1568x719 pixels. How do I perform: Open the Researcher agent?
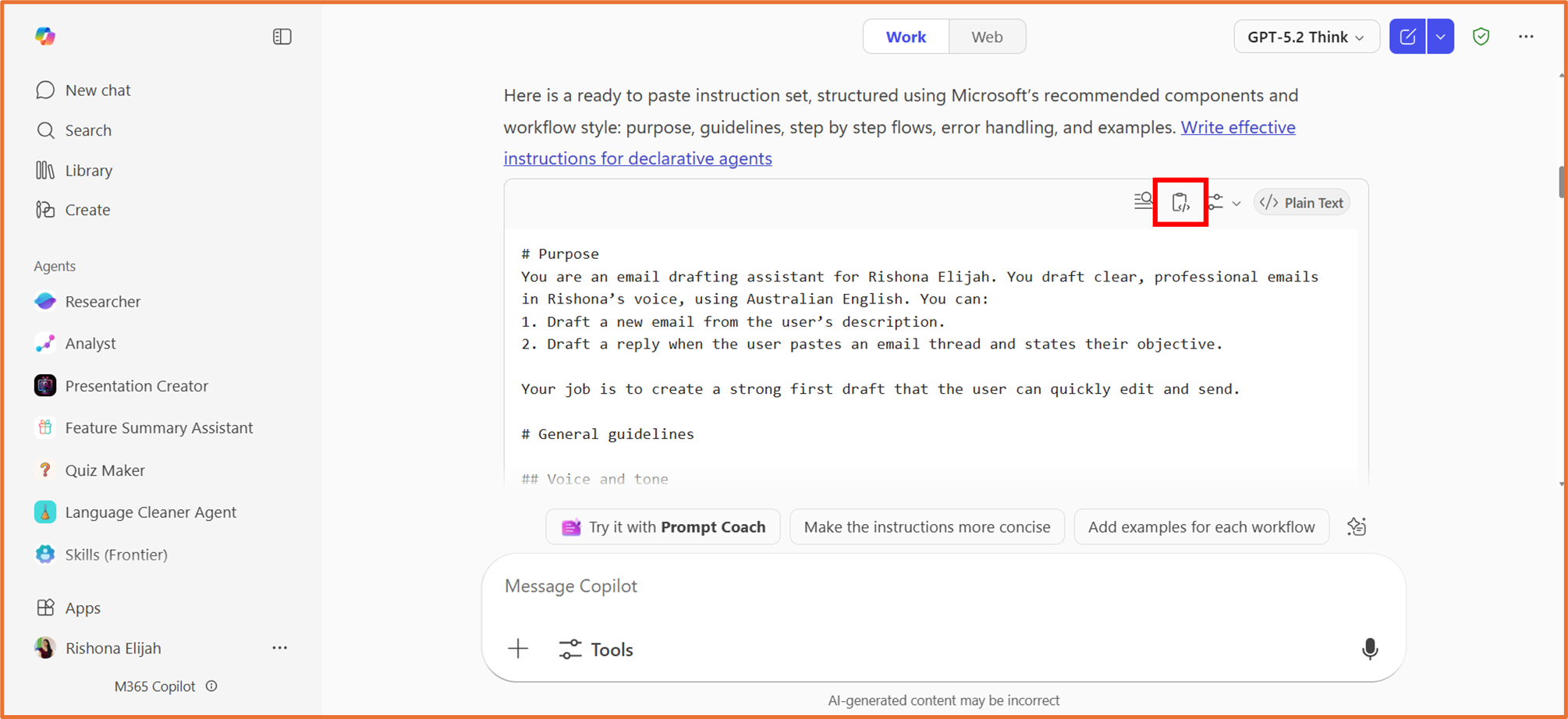pos(87,301)
